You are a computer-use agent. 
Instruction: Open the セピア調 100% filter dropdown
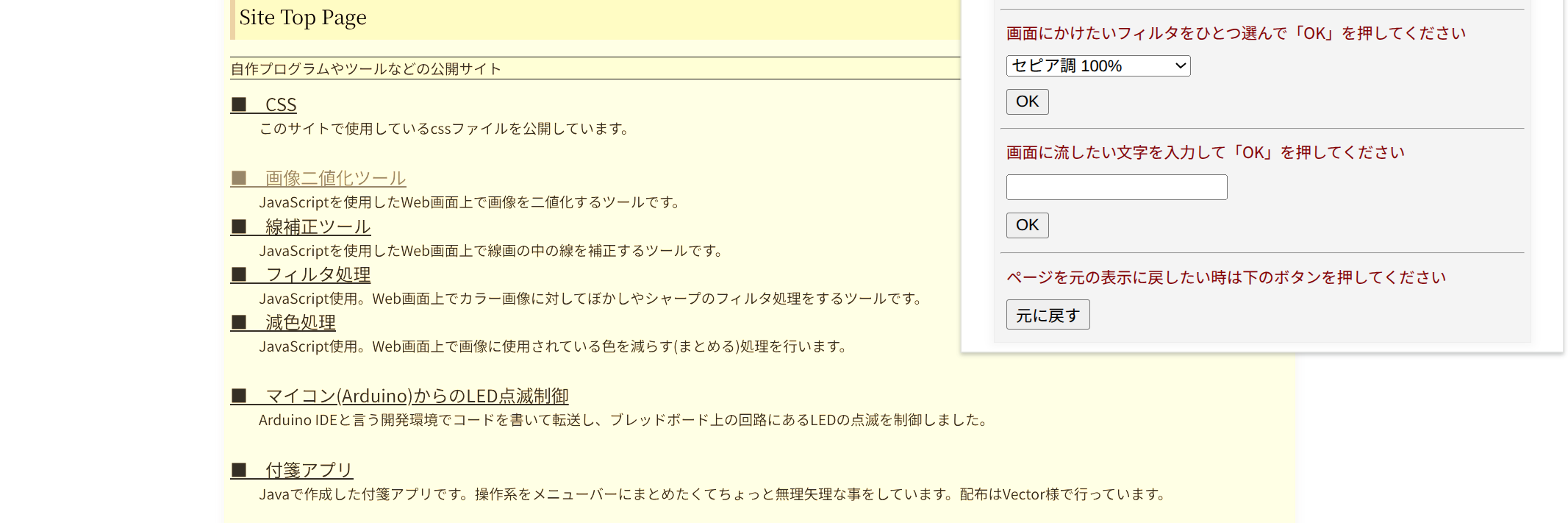[1098, 66]
